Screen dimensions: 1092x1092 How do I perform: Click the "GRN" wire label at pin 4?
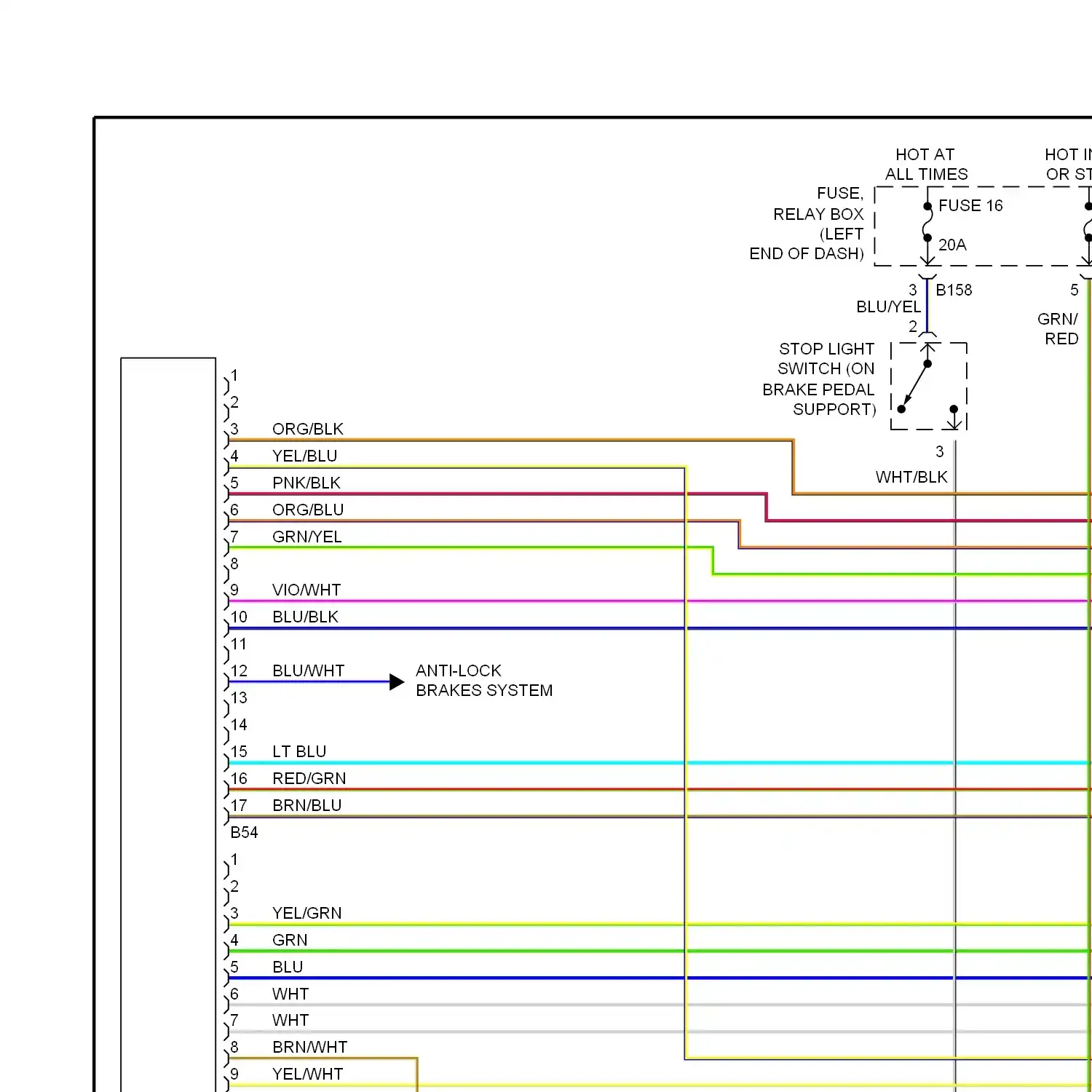tap(290, 941)
